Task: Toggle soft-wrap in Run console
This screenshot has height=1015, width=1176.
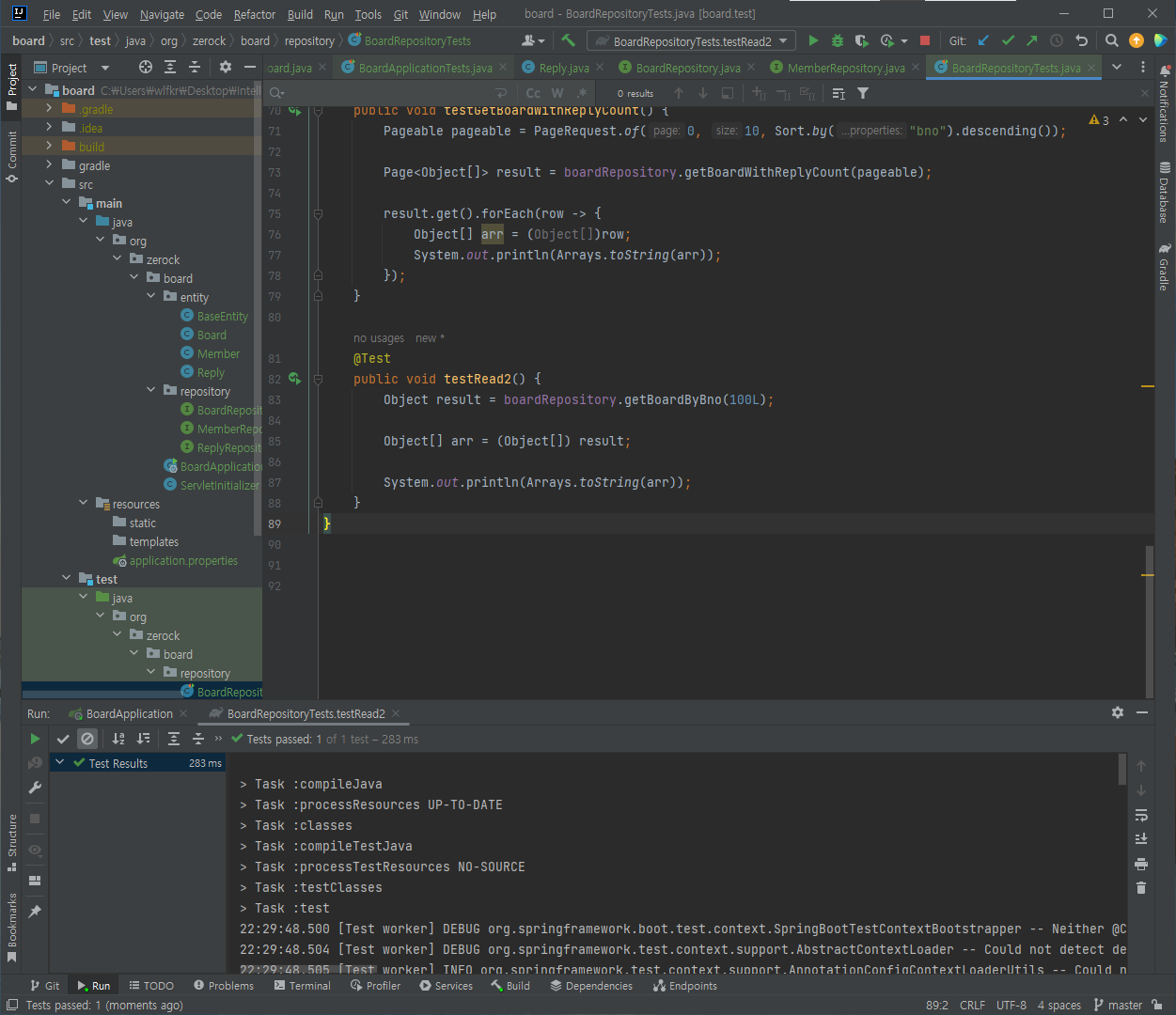Action: (x=1141, y=815)
